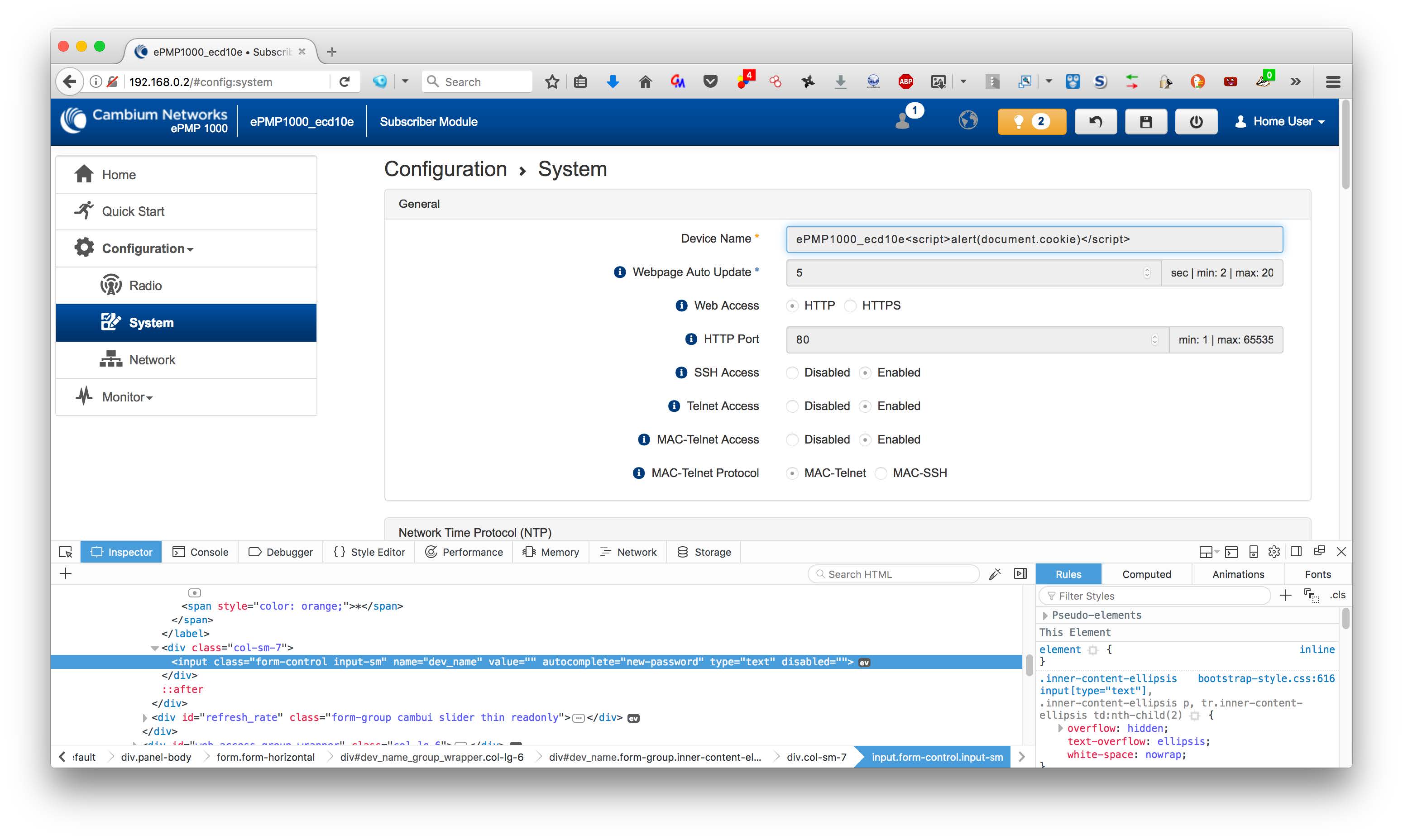This screenshot has width=1403, height=840.
Task: Open the Quick Start page
Action: point(133,211)
